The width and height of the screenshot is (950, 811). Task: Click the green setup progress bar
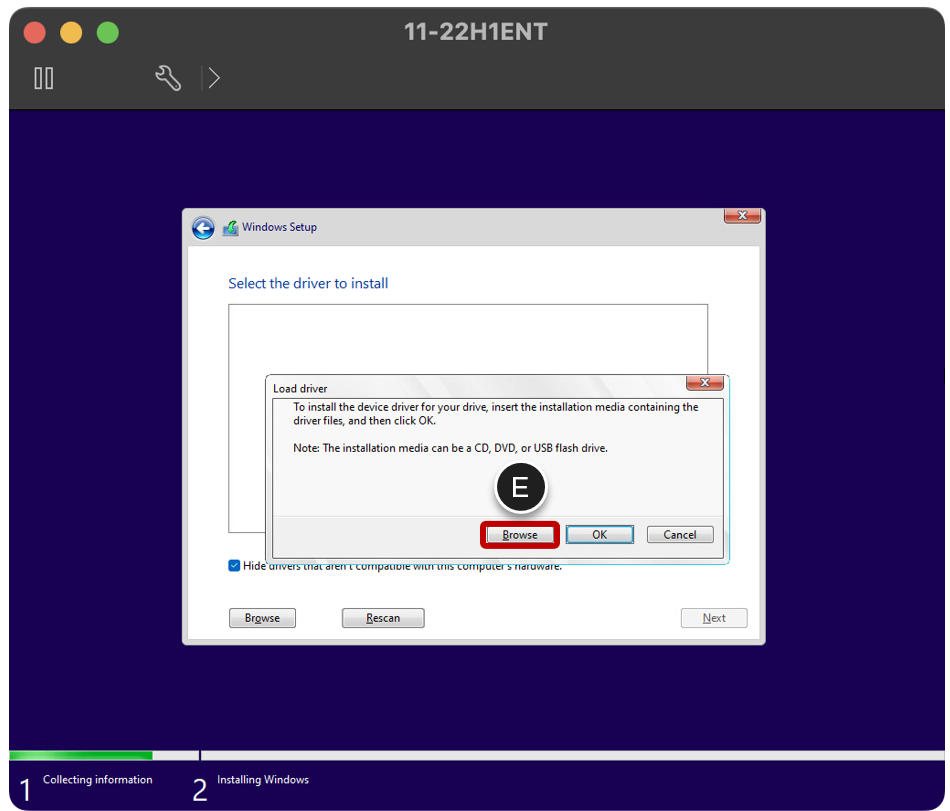[80, 755]
